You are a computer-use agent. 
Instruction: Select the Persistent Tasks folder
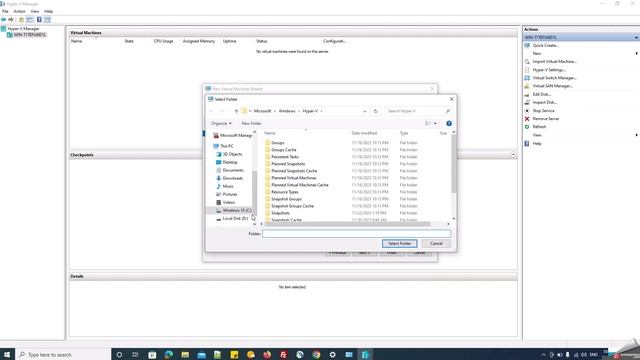pyautogui.click(x=285, y=157)
